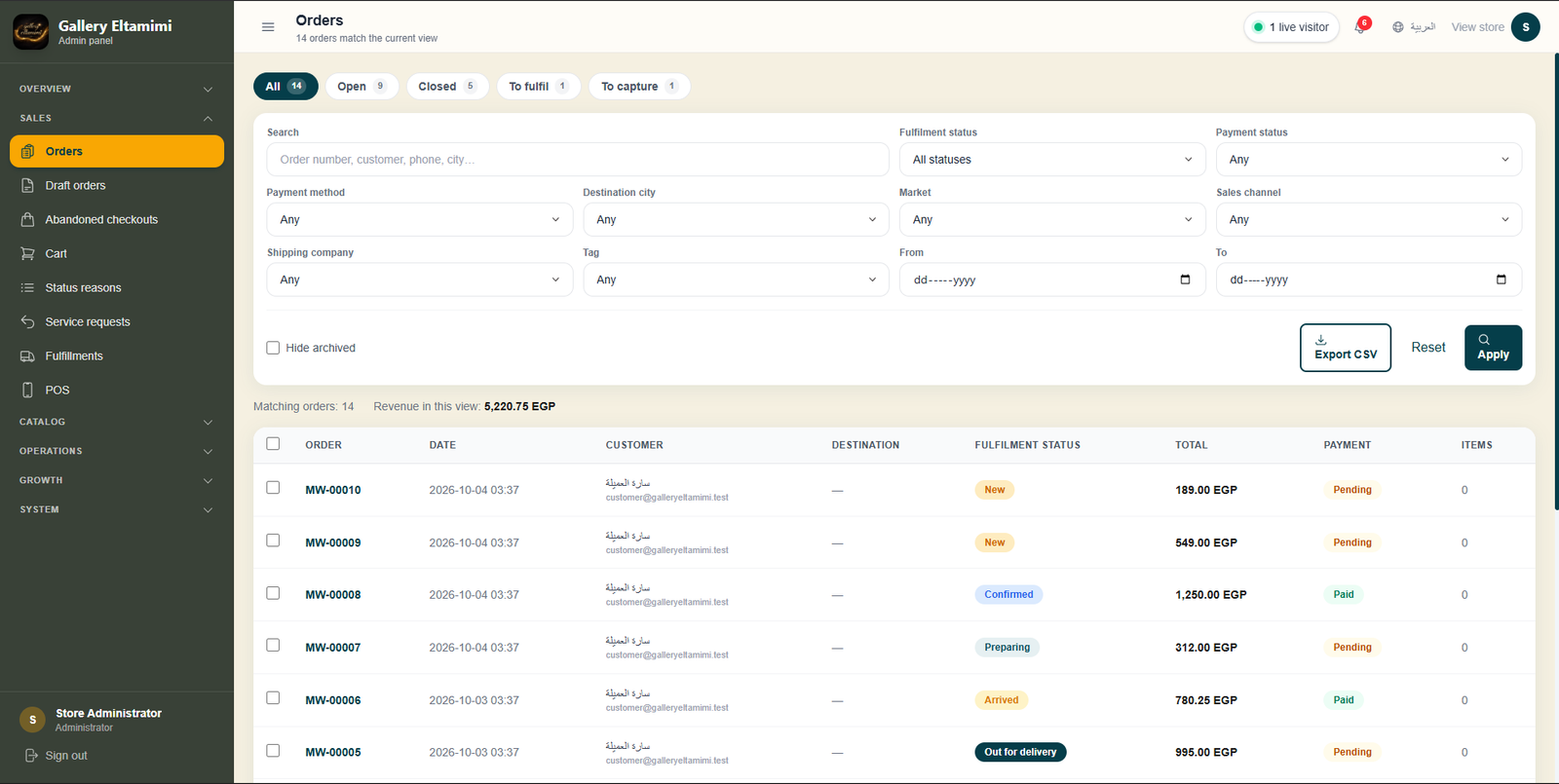Click the Sign out icon
The image size is (1559, 784).
(31, 756)
